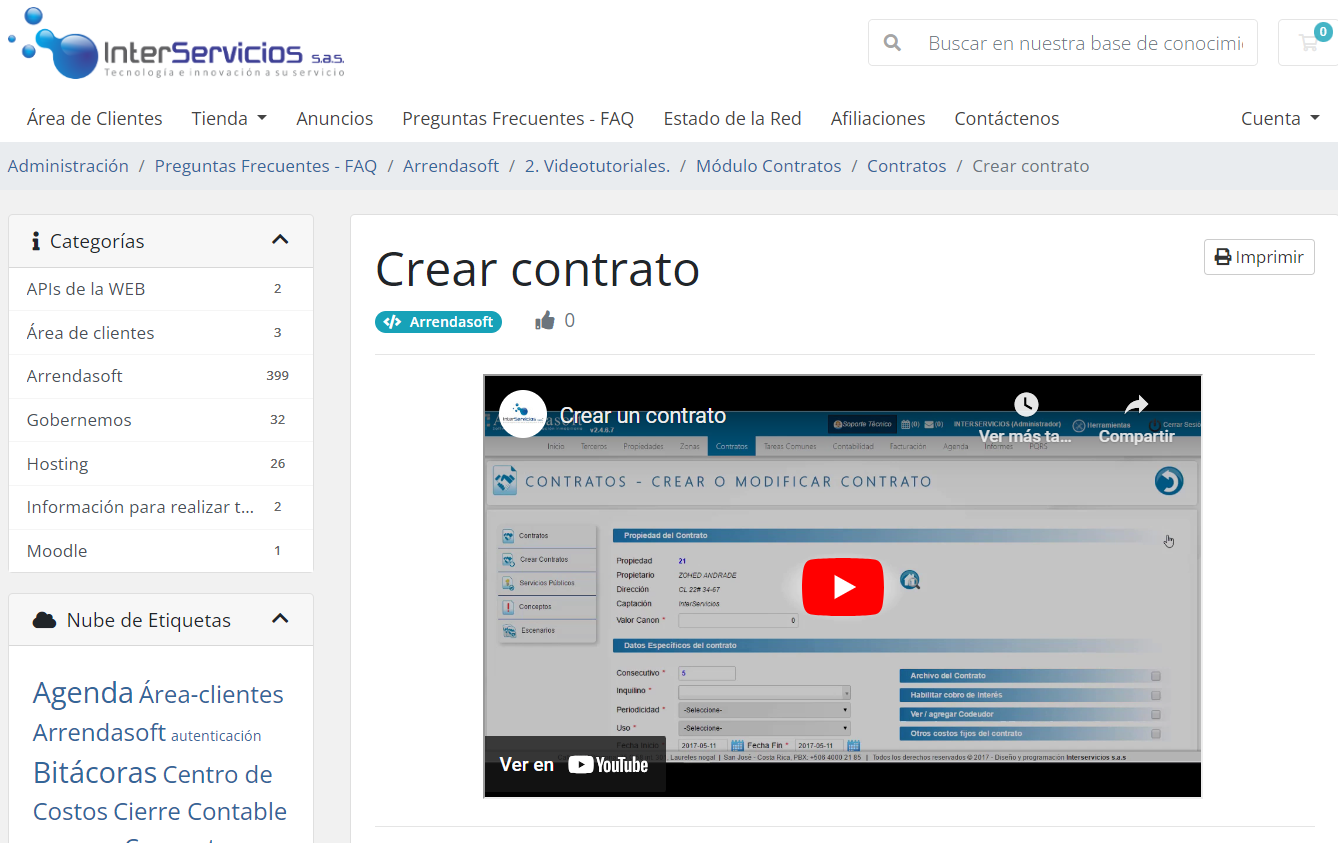The height and width of the screenshot is (843, 1338).
Task: Select Gobernemos category
Action: tap(161, 420)
